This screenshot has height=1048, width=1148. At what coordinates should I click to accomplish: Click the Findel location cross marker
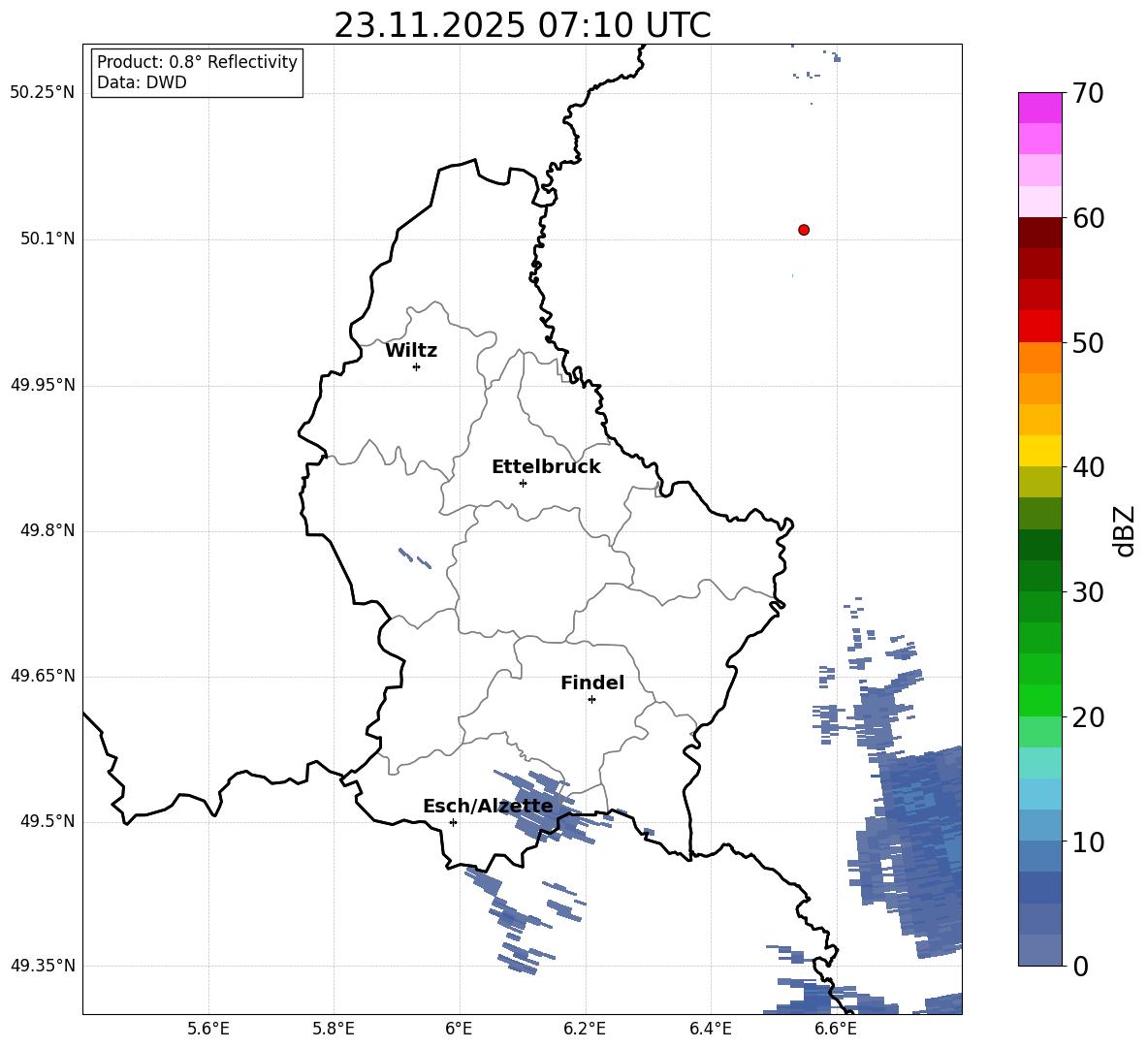(x=591, y=700)
